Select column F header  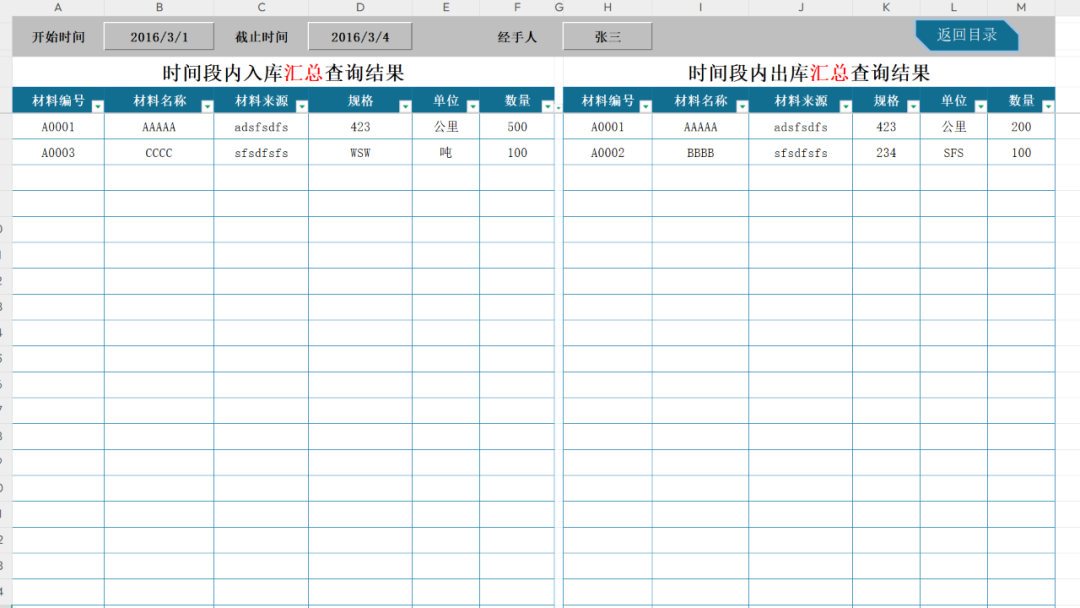(517, 7)
